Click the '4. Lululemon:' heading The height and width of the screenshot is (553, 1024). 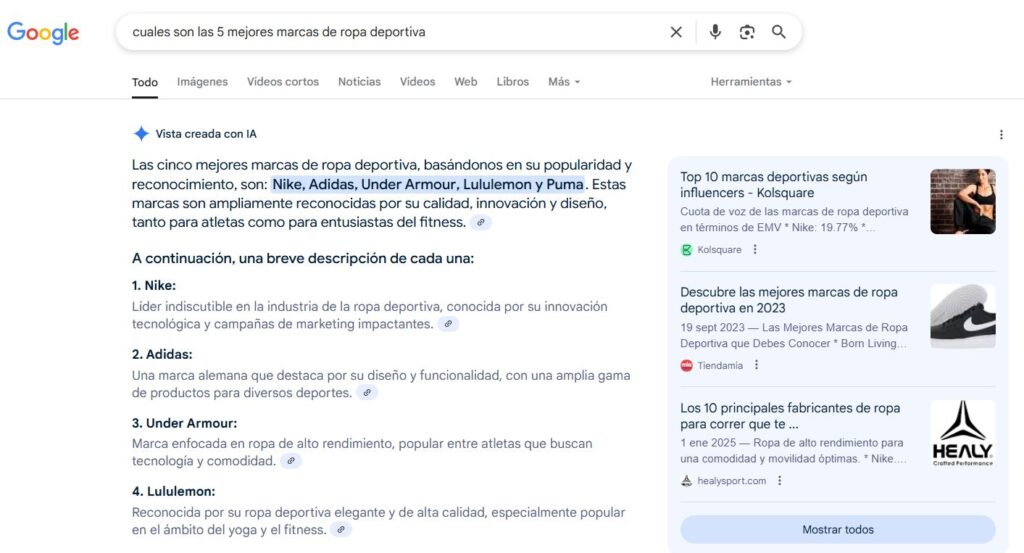(x=173, y=491)
